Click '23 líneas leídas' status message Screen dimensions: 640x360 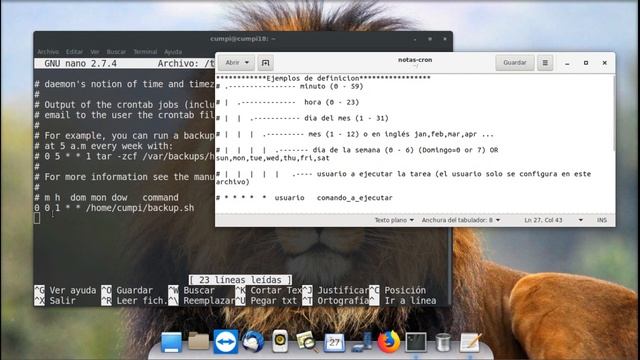point(240,280)
